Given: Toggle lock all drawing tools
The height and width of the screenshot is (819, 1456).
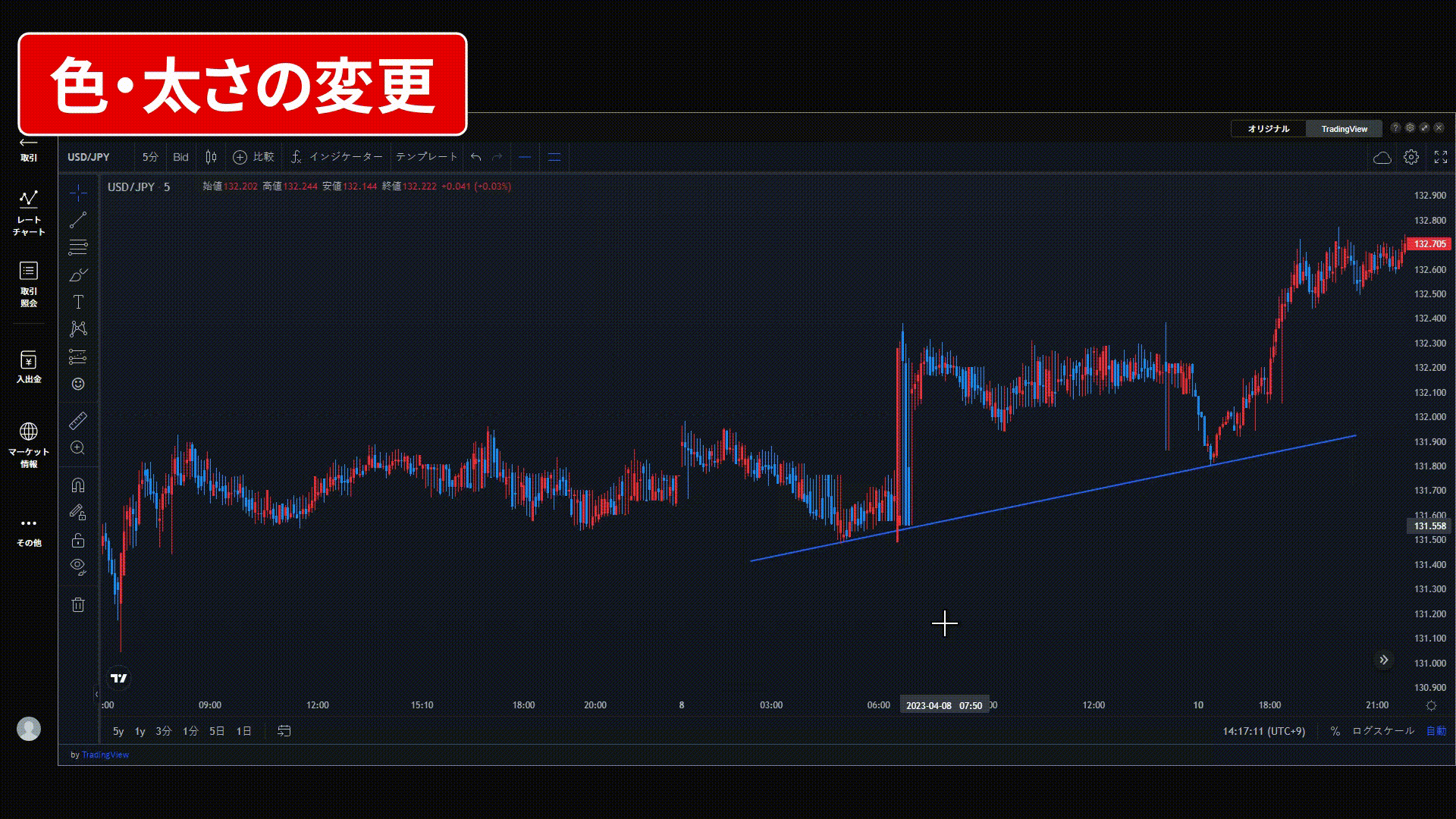Looking at the screenshot, I should [x=78, y=540].
